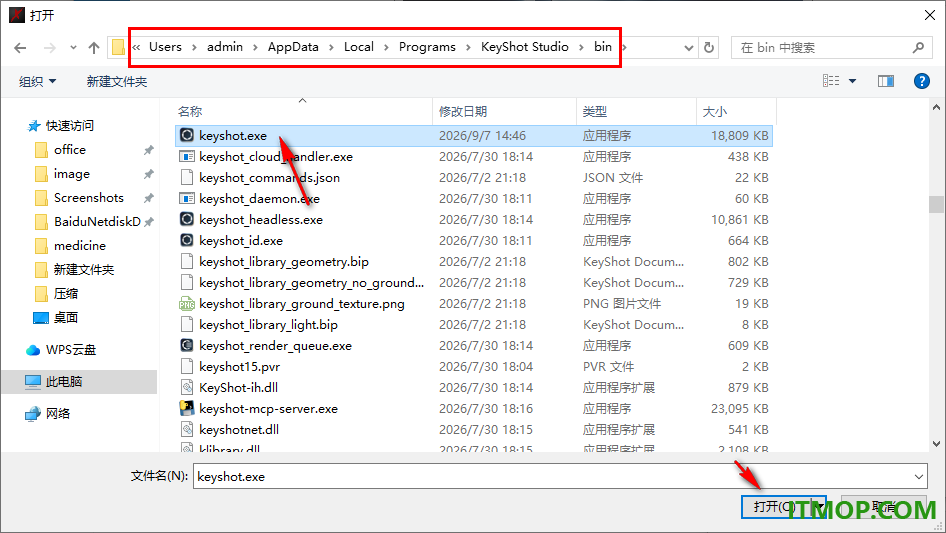
Task: Navigate to Users in the path
Action: [x=165, y=47]
